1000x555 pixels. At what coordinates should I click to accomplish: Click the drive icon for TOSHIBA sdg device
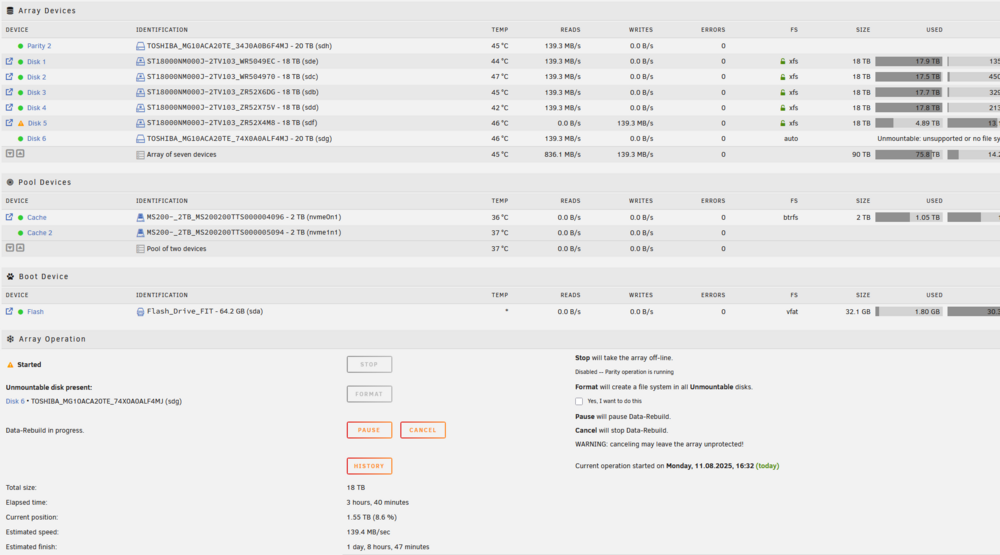pyautogui.click(x=140, y=138)
